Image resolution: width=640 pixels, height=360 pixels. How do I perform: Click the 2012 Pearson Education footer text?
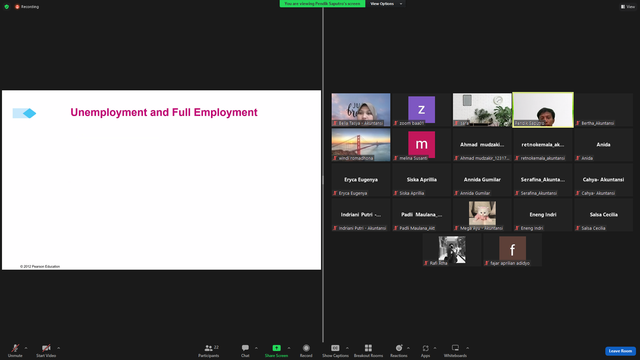[x=40, y=267]
